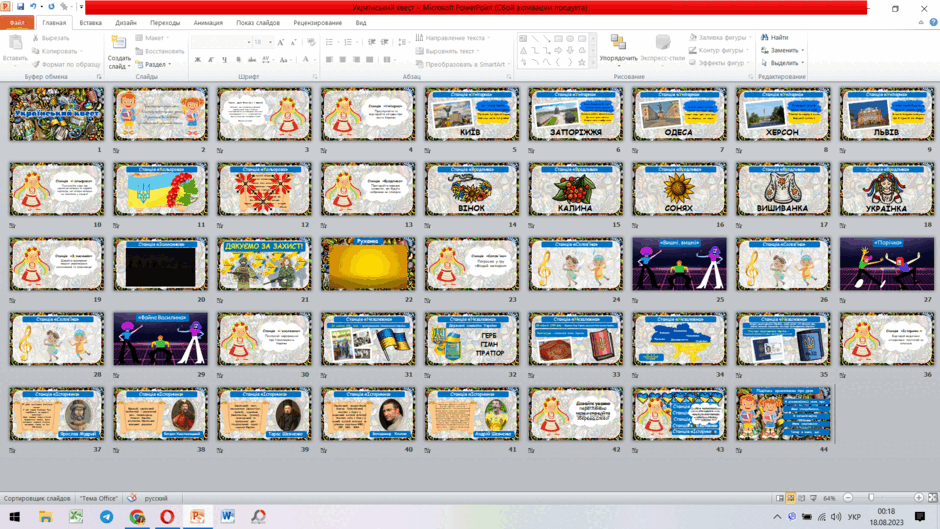The width and height of the screenshot is (940, 529).
Task: Switch to Reading view in status bar
Action: click(802, 498)
